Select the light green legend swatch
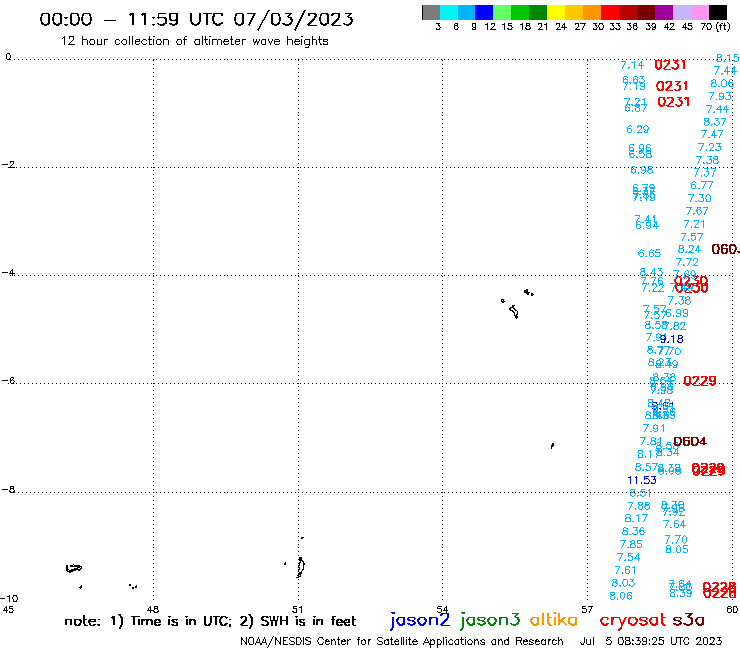 tap(502, 12)
